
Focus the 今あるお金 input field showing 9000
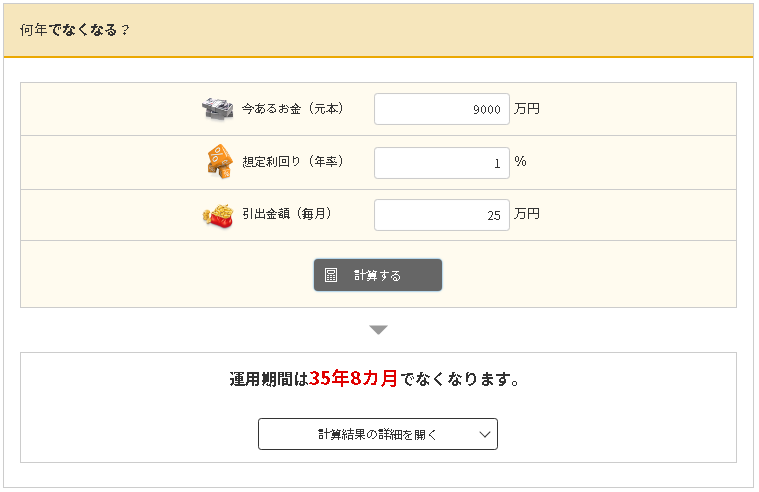pyautogui.click(x=441, y=109)
